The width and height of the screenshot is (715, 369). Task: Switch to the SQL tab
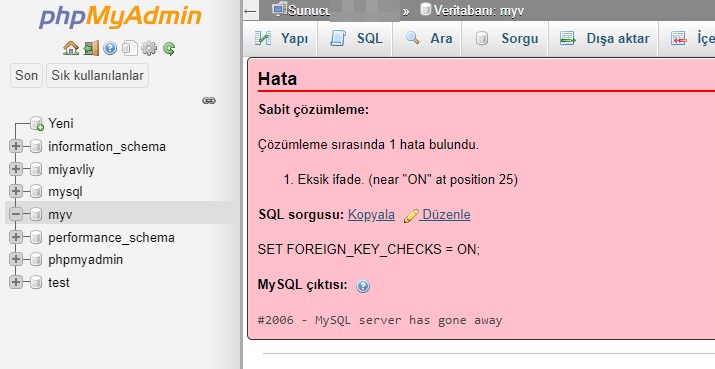click(355, 39)
